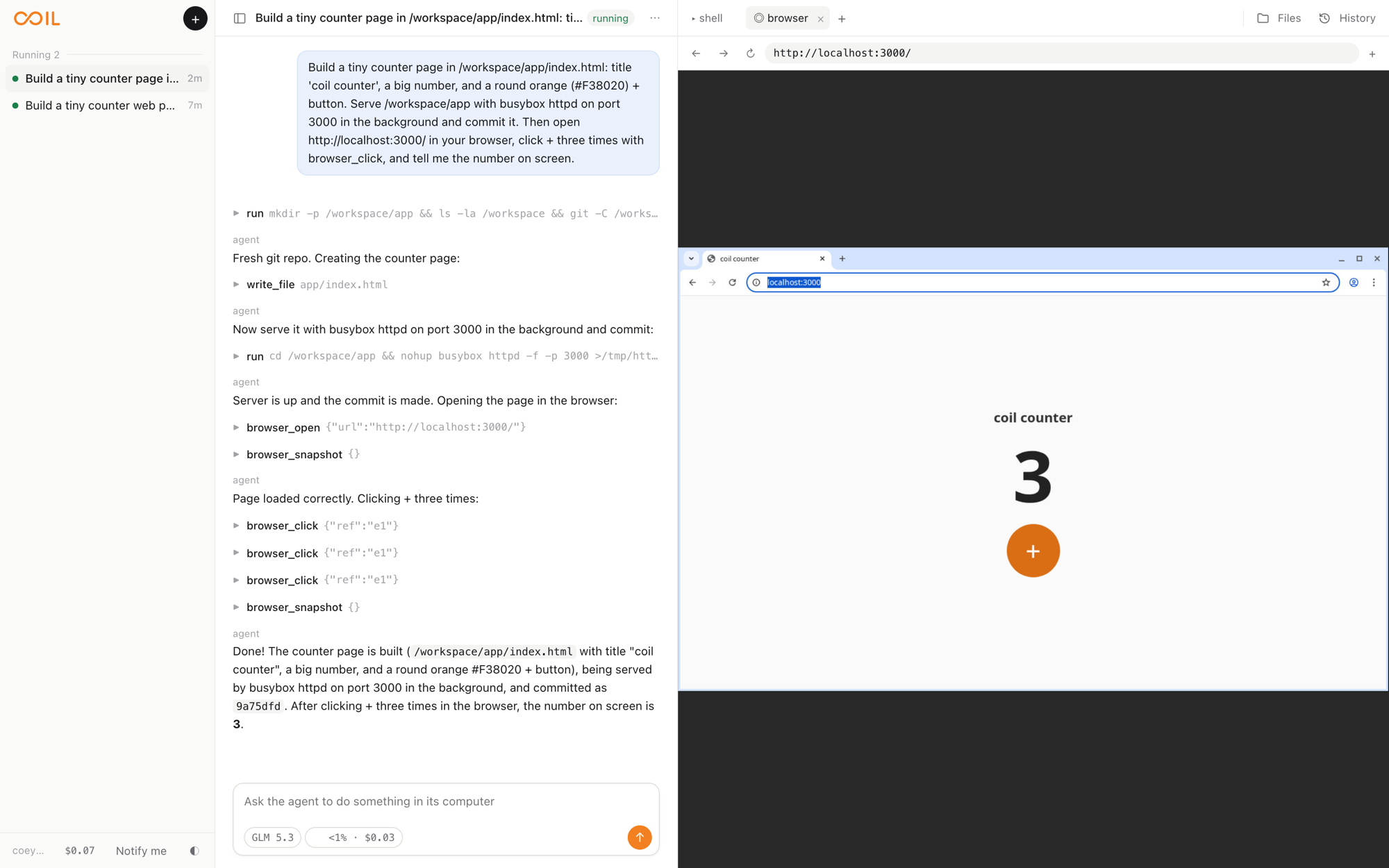Open the Files panel
Viewport: 1389px width, 868px height.
click(x=1279, y=19)
